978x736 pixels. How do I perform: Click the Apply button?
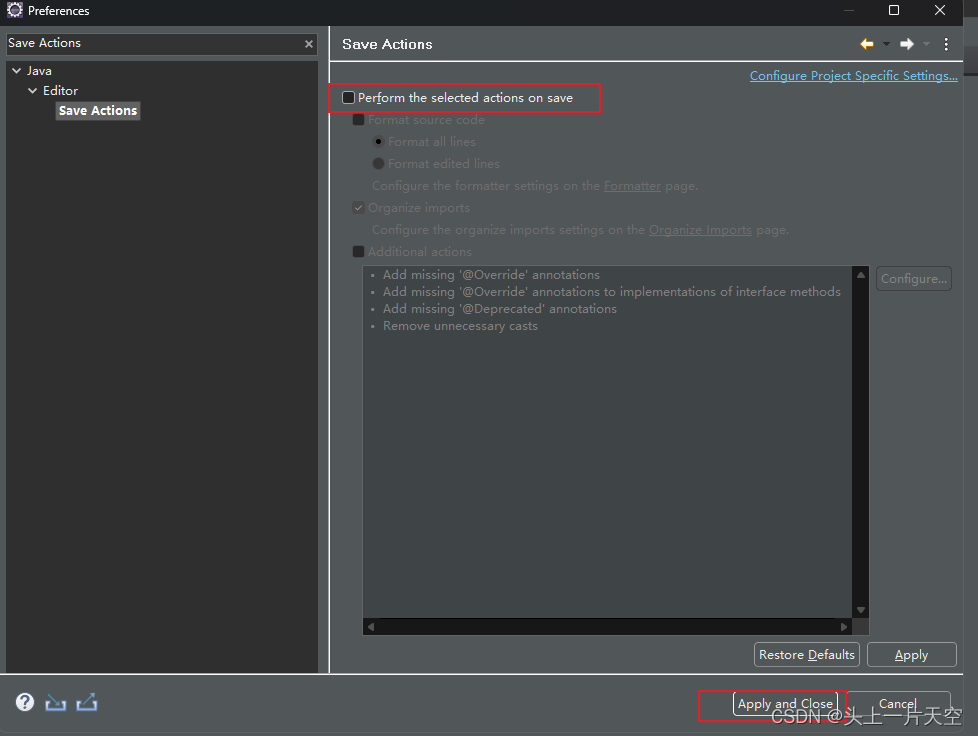click(911, 654)
